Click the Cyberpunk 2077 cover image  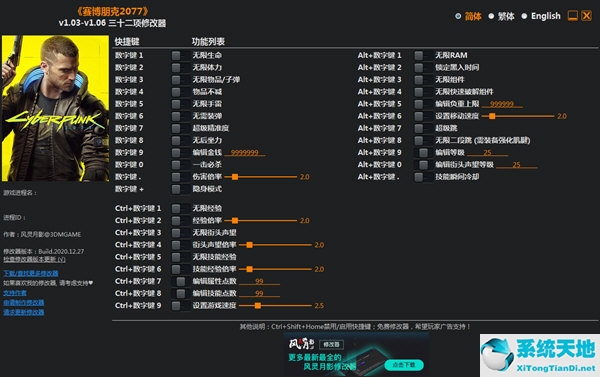point(55,108)
